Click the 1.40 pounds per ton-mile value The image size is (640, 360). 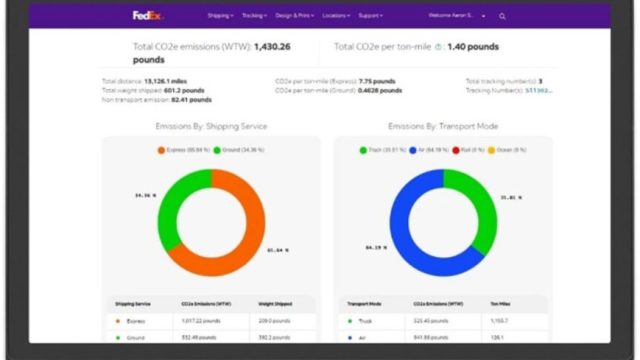click(473, 47)
